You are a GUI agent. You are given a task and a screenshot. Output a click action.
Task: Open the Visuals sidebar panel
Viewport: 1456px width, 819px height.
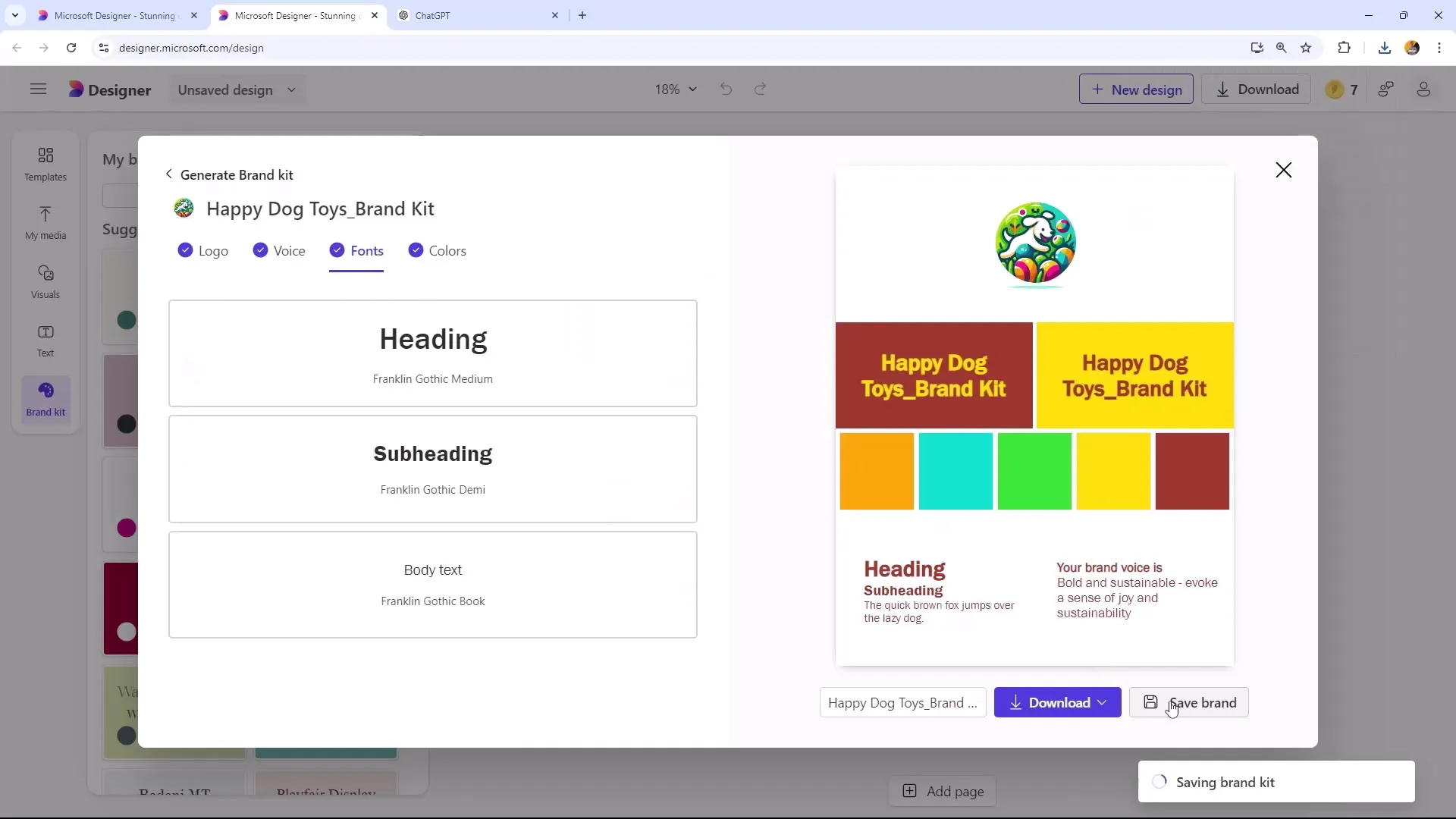(45, 281)
